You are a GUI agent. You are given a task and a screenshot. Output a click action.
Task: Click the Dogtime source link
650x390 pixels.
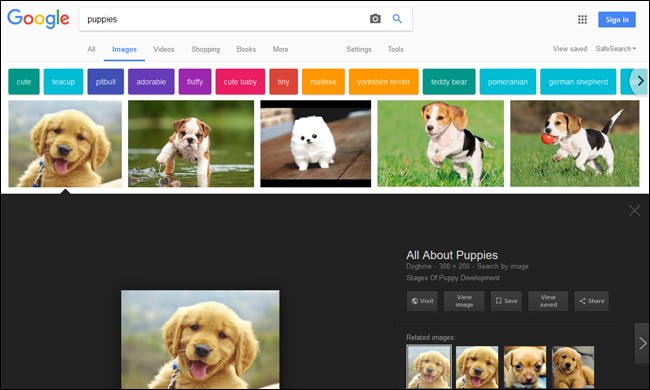pyautogui.click(x=419, y=266)
